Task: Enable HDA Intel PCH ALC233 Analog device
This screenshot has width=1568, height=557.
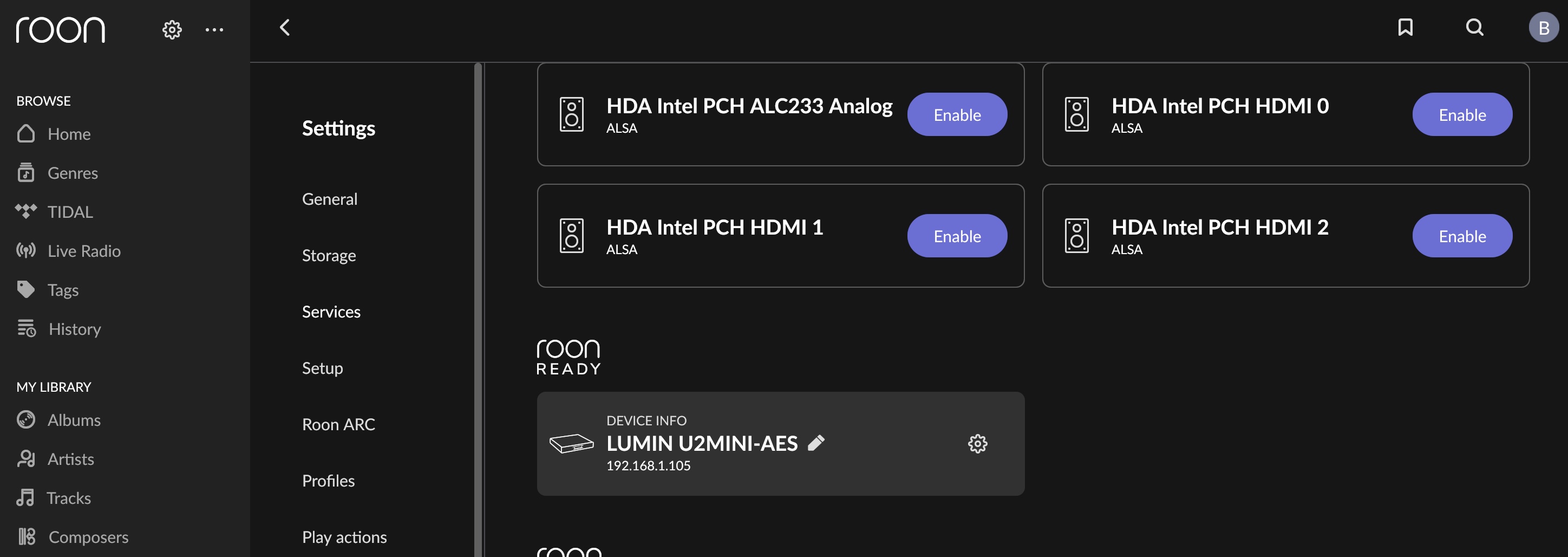Action: [957, 114]
